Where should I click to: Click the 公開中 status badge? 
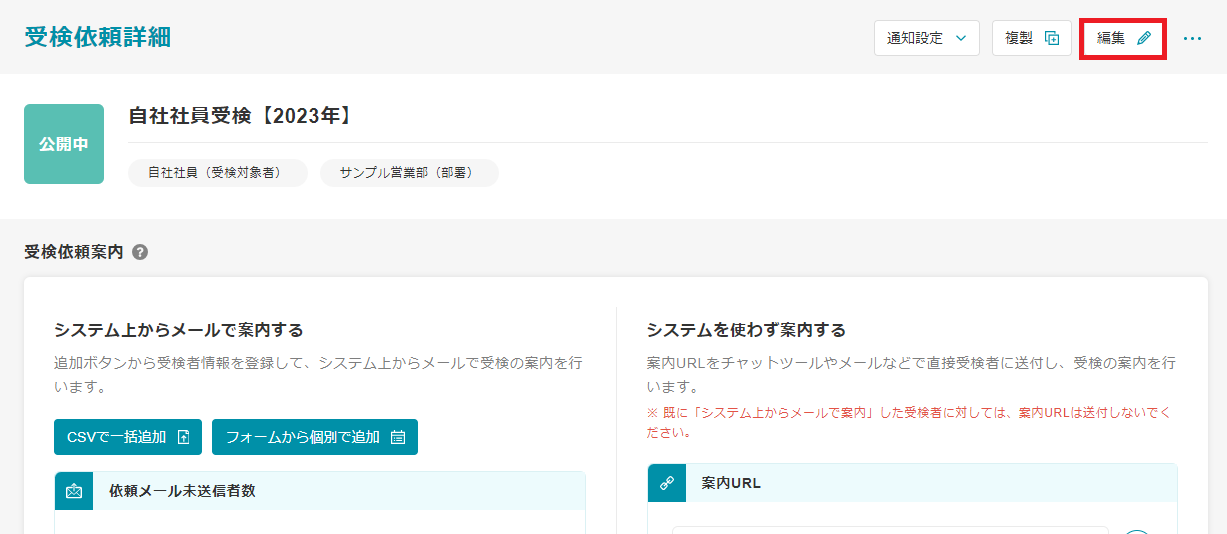tap(64, 144)
